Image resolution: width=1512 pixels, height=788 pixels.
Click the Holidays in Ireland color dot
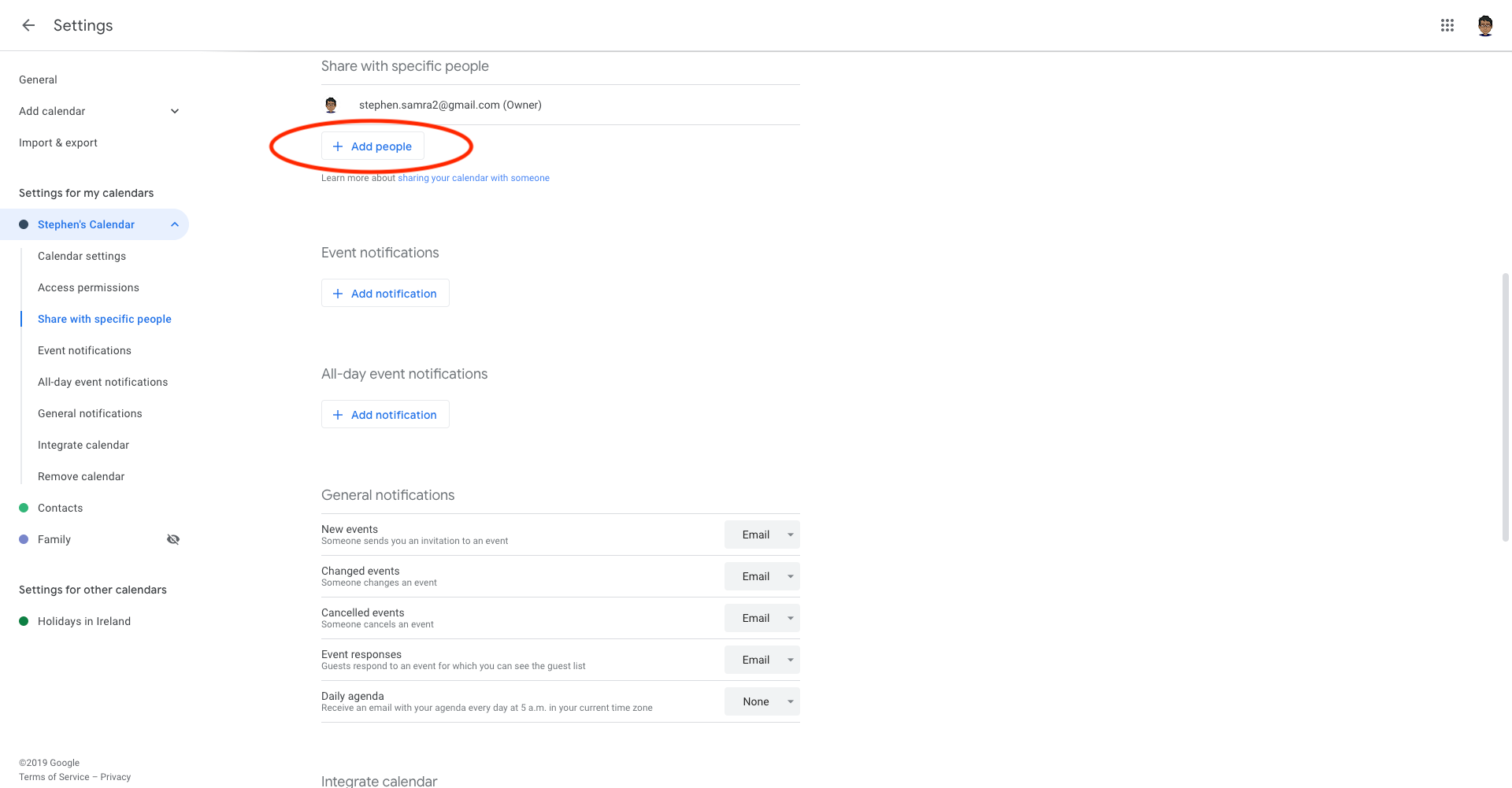(x=24, y=621)
